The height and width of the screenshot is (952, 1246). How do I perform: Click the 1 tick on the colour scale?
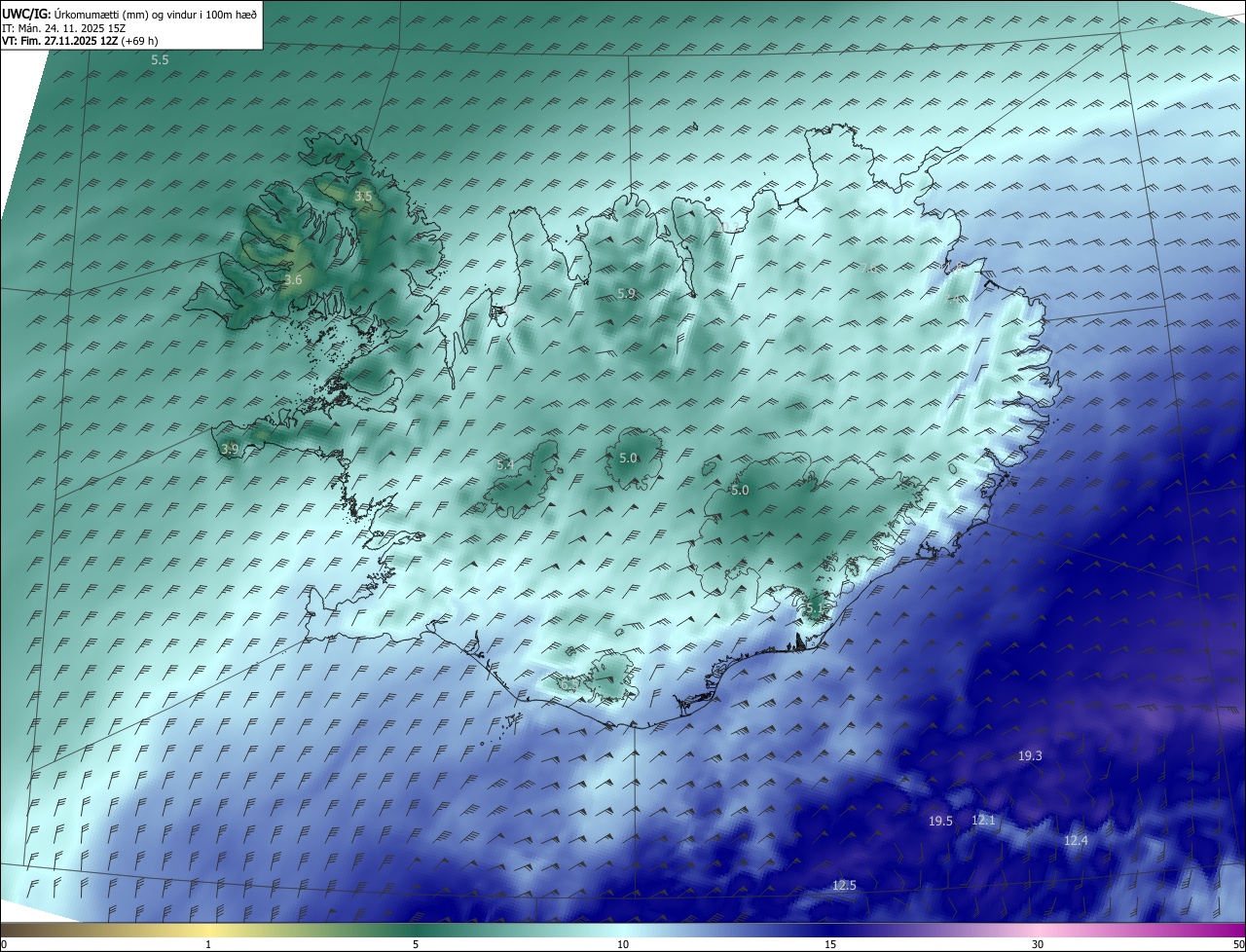208,944
